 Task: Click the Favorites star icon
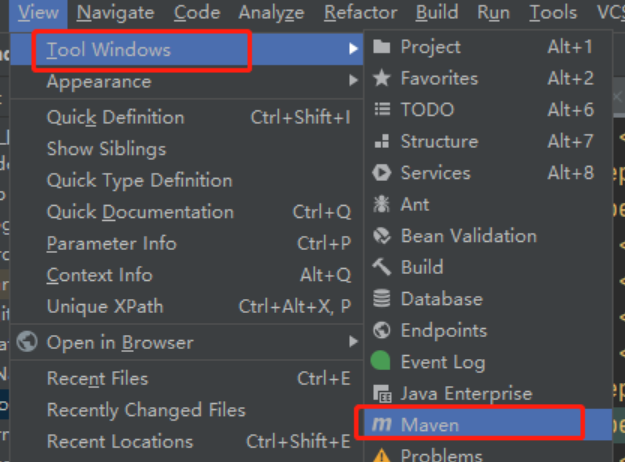pos(381,78)
